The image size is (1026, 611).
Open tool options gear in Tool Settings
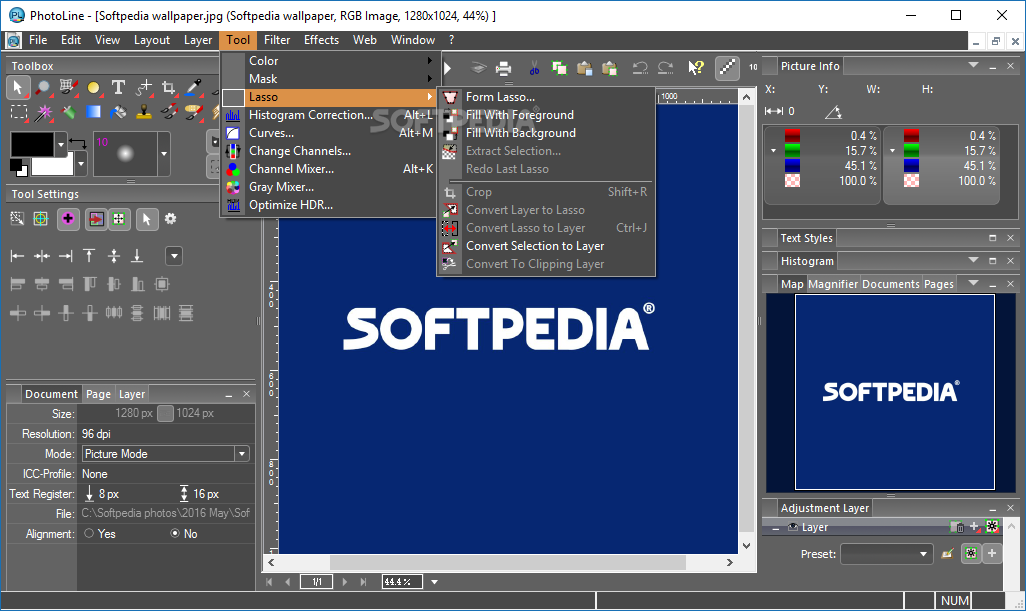pyautogui.click(x=171, y=219)
